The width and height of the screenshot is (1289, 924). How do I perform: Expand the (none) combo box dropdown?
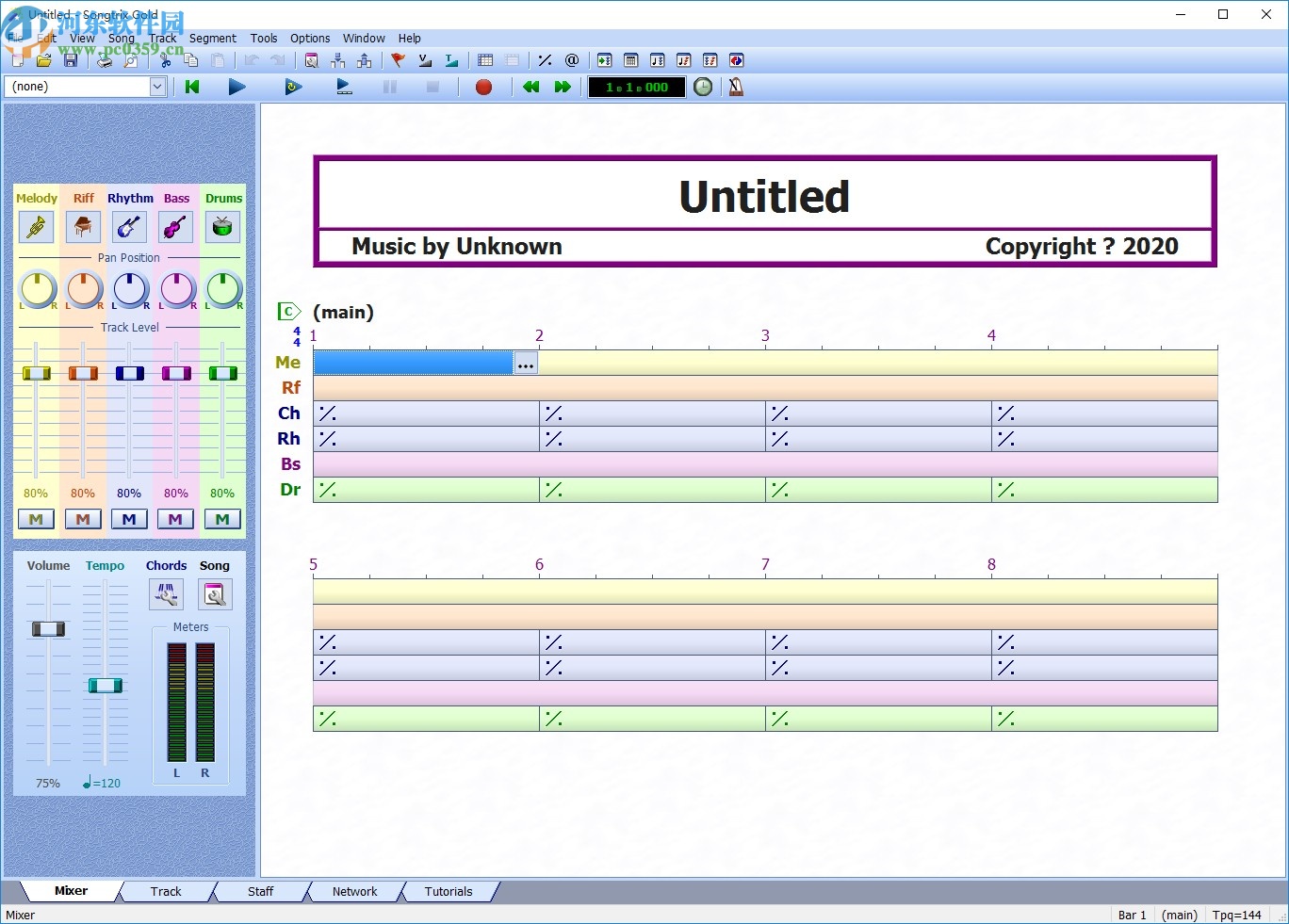[x=157, y=87]
